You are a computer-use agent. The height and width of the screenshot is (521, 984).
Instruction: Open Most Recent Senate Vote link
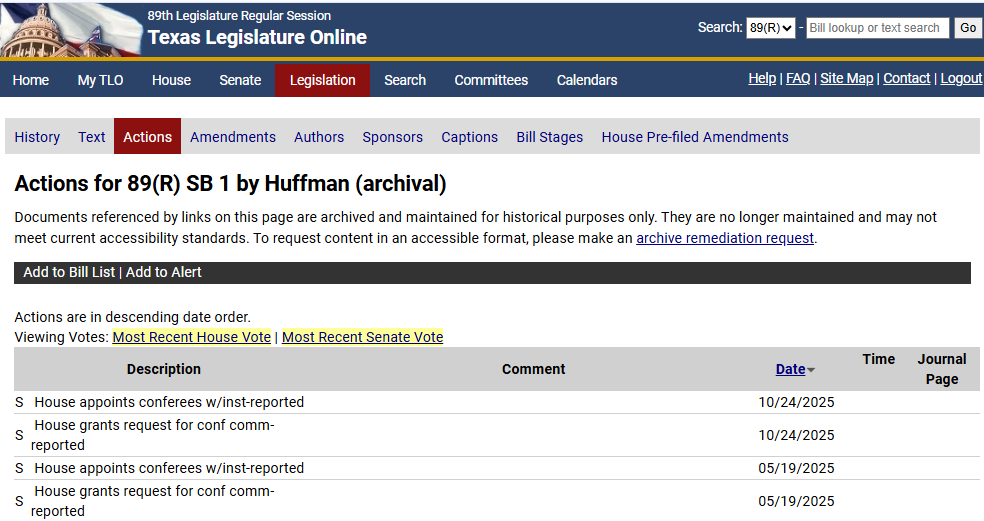tap(362, 337)
